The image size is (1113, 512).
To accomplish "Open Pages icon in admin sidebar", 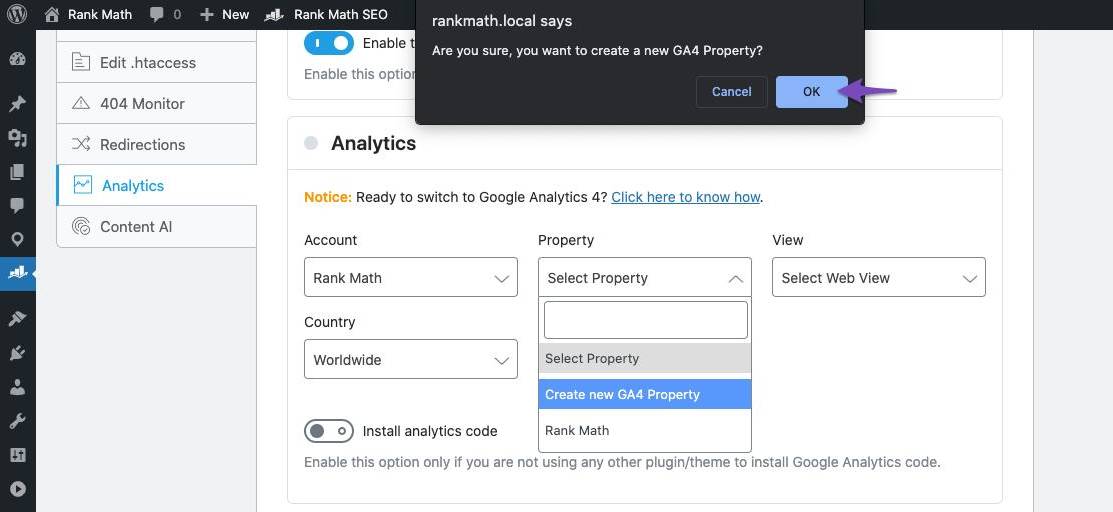I will pos(17,172).
